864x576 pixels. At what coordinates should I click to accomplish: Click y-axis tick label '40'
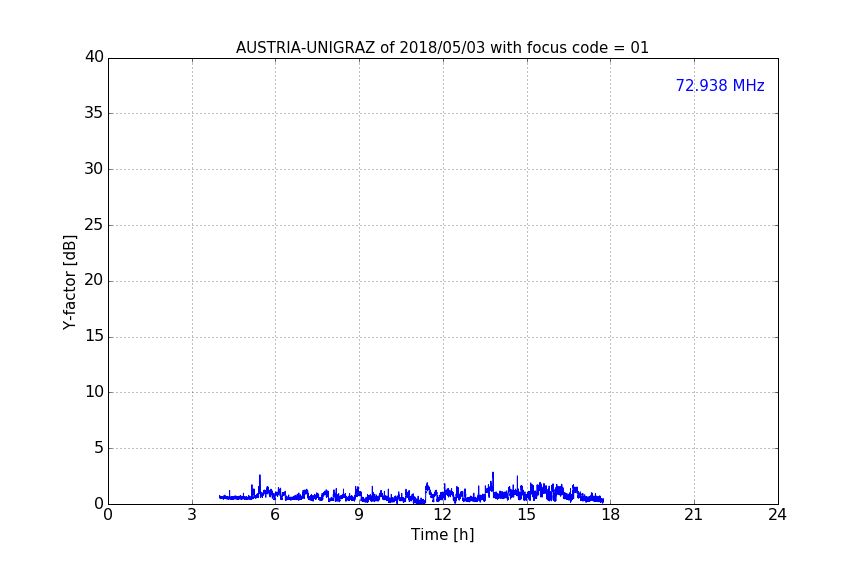pos(94,57)
